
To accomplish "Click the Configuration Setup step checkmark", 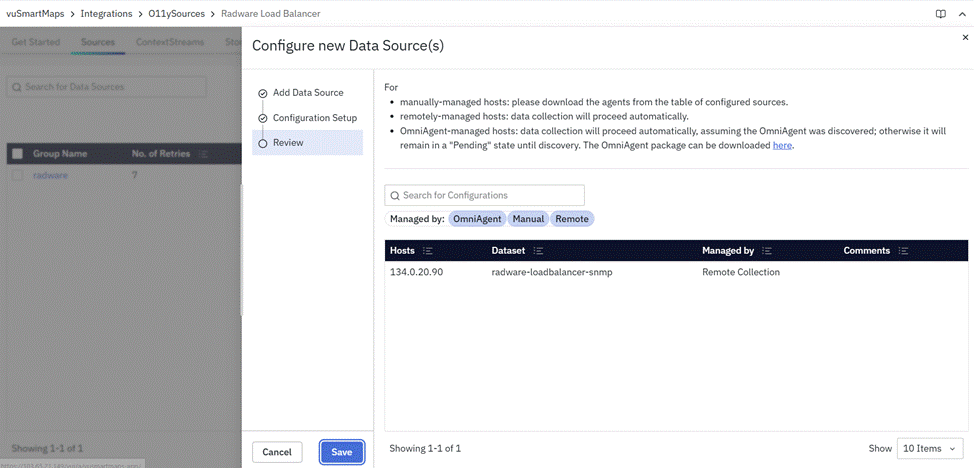I will coord(262,118).
